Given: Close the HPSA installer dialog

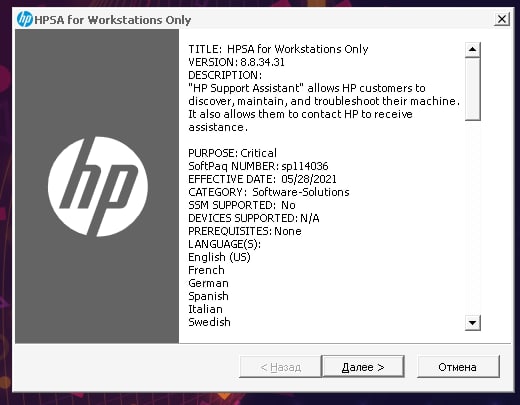Looking at the screenshot, I should point(501,19).
